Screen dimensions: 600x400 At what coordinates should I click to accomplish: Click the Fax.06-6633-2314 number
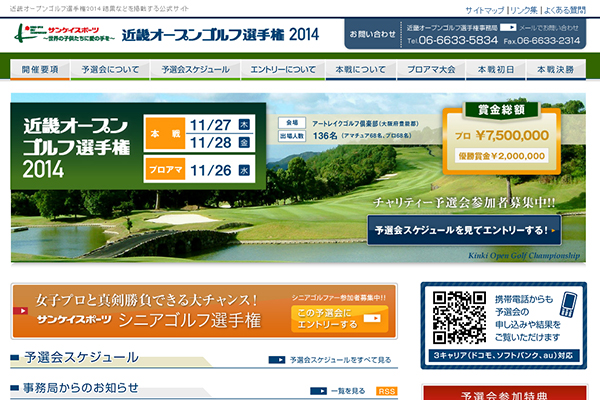point(542,40)
